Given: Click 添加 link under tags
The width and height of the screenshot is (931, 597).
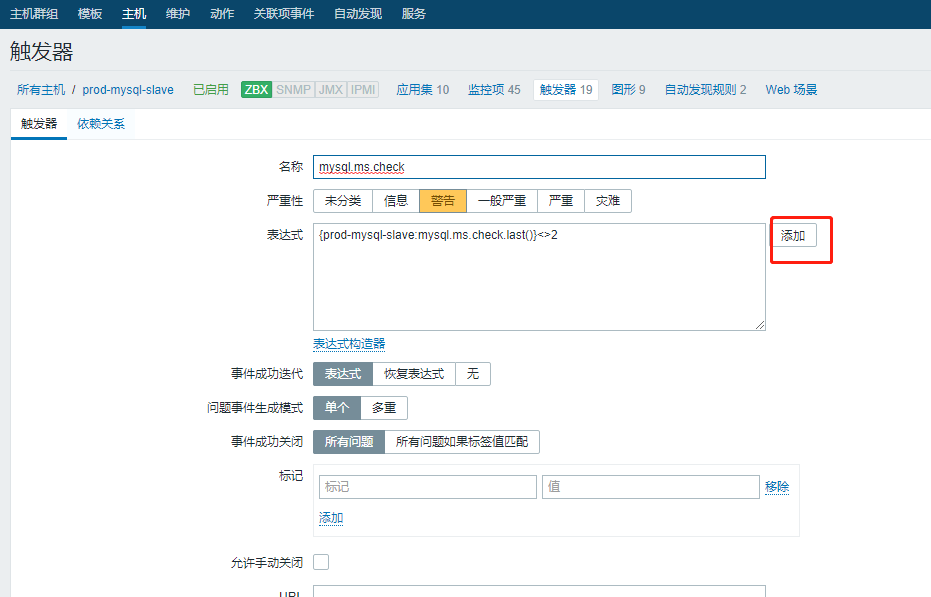Looking at the screenshot, I should pyautogui.click(x=331, y=518).
